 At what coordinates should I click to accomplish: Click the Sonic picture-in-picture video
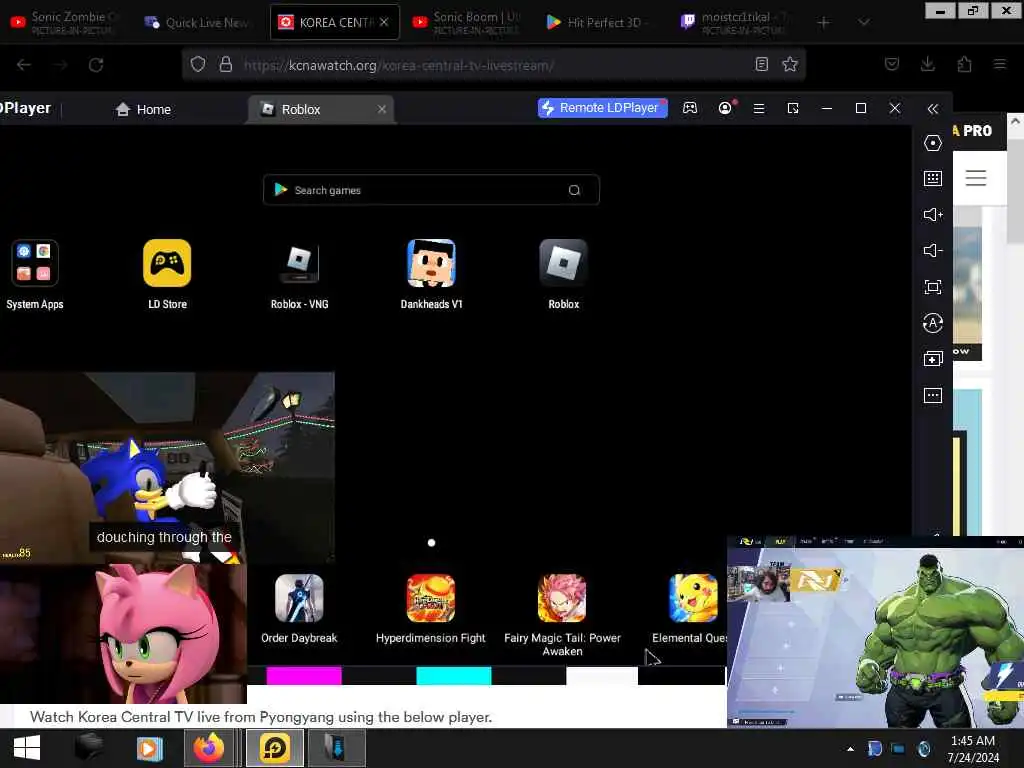pos(167,467)
